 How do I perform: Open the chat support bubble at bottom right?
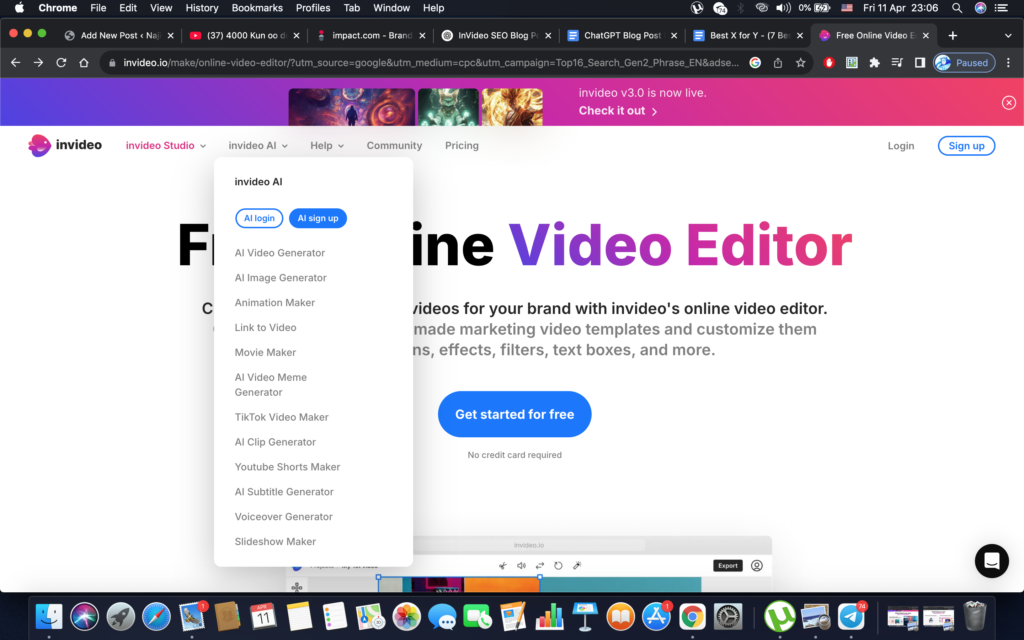click(991, 561)
